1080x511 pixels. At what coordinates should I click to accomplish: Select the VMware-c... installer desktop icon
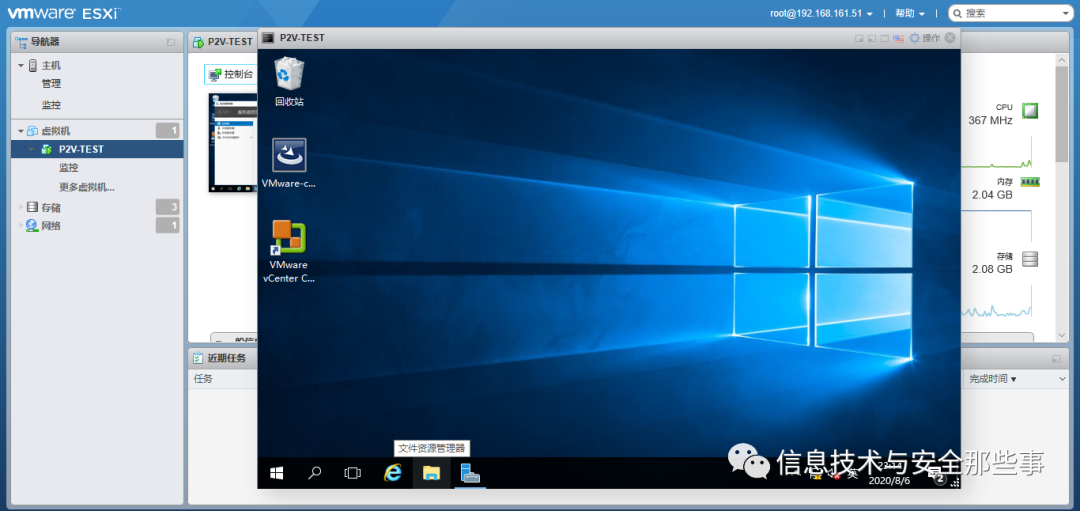pos(289,163)
